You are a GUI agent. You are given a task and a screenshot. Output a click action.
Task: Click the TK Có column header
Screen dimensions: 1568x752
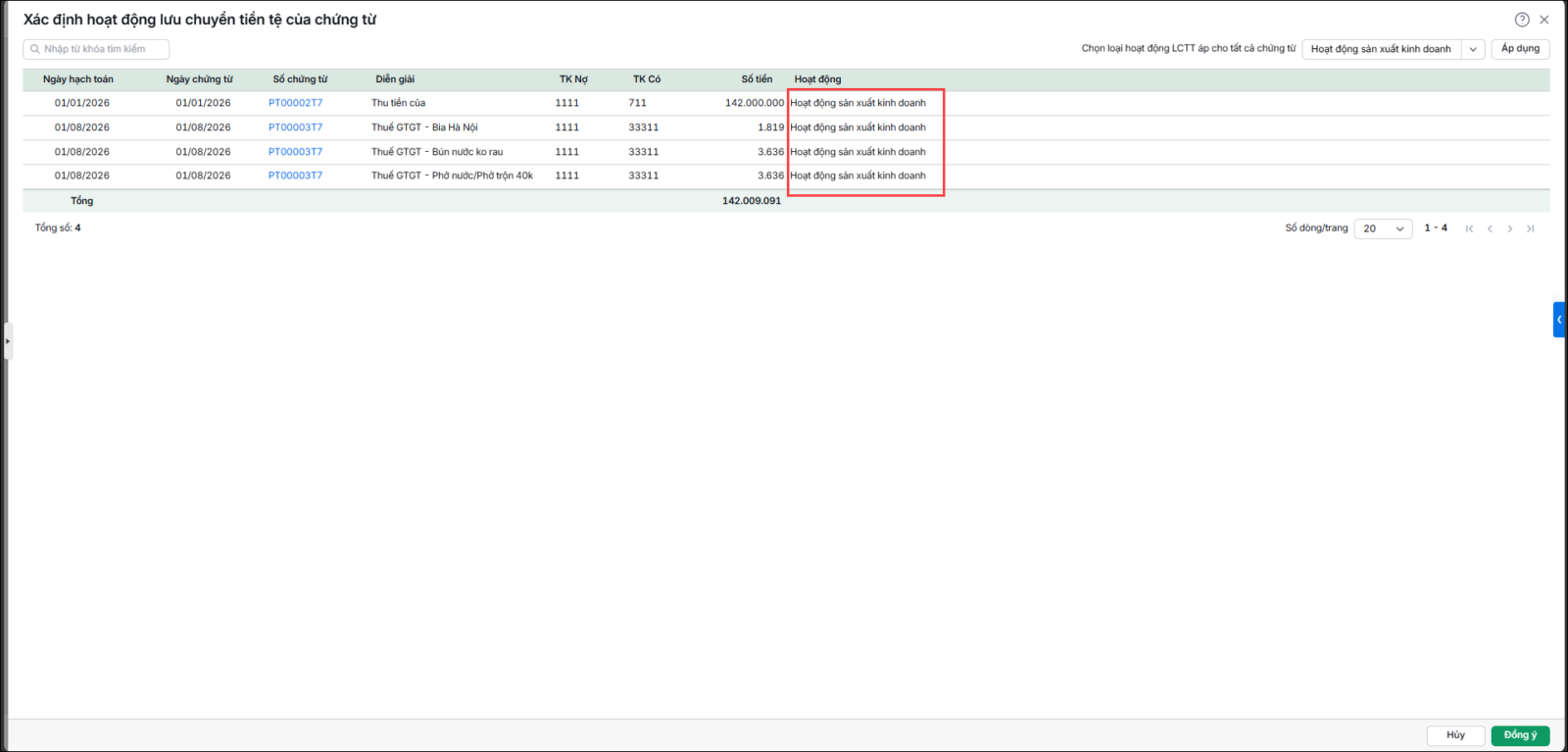(x=647, y=79)
